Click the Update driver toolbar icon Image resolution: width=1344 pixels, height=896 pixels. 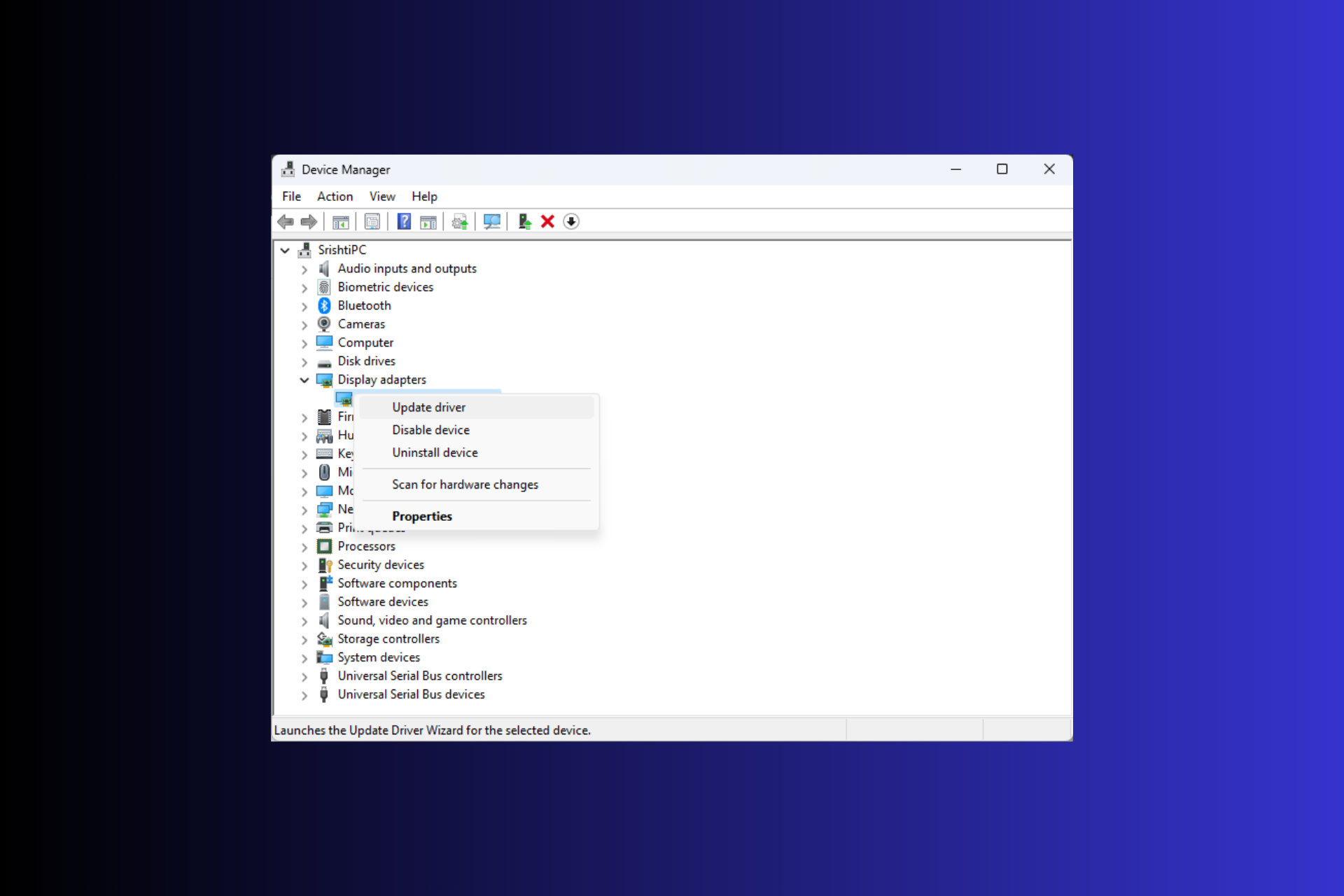point(460,221)
